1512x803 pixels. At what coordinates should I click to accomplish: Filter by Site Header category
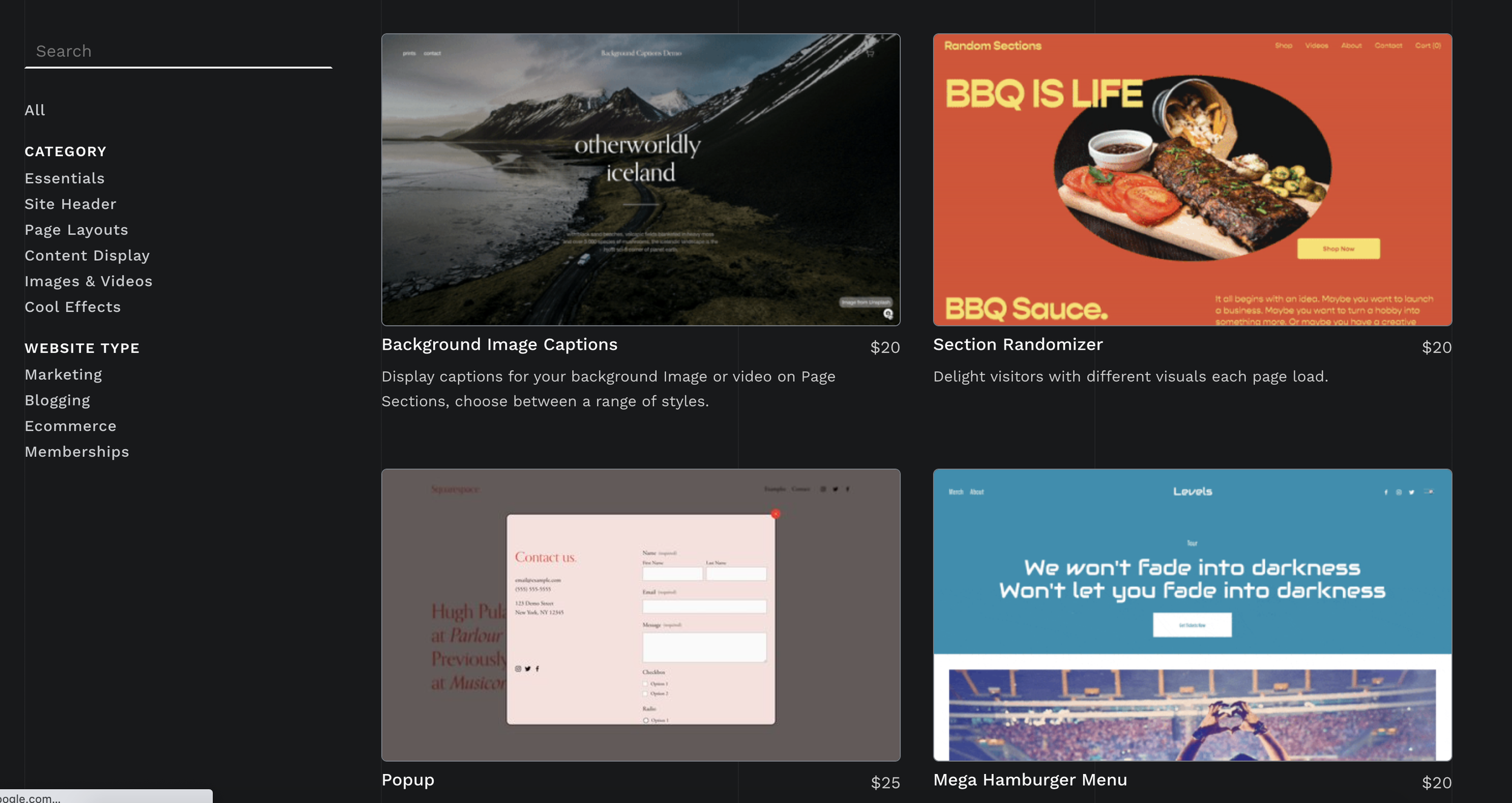pos(70,205)
